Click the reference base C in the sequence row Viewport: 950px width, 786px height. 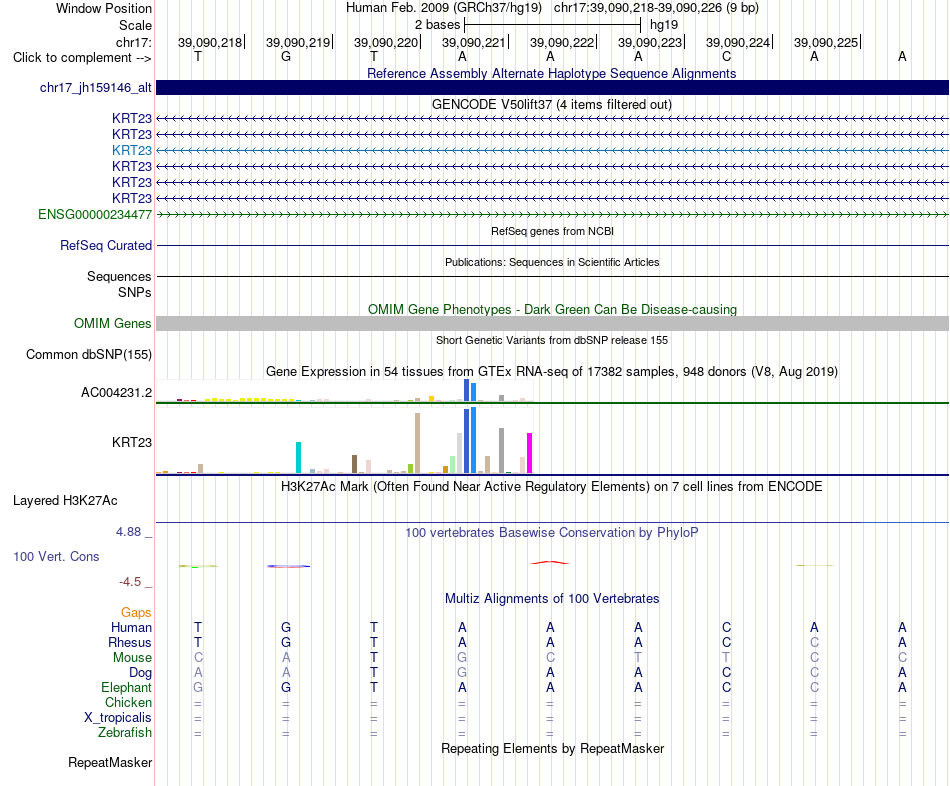tap(726, 57)
